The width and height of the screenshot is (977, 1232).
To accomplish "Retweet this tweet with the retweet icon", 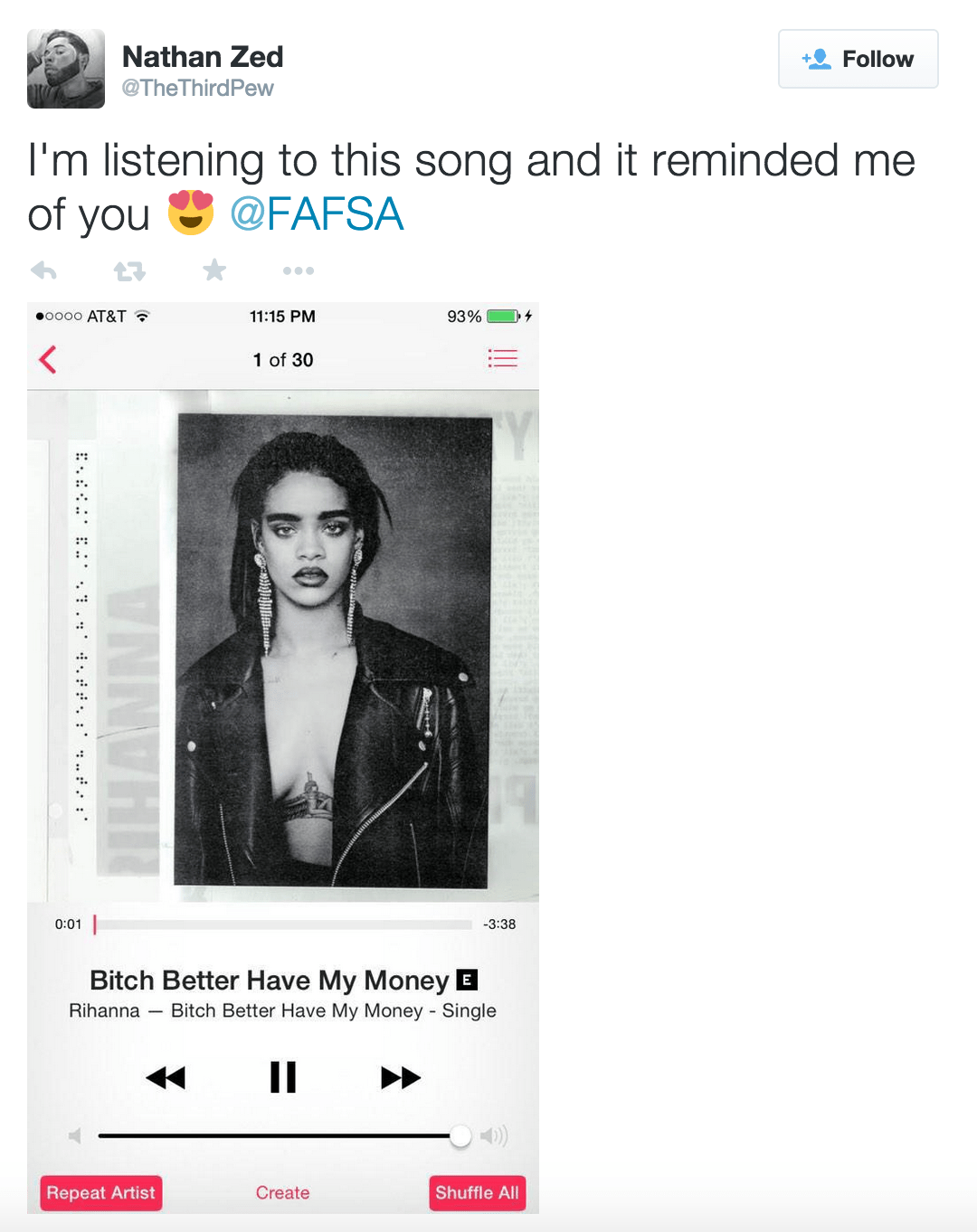I will tap(129, 270).
